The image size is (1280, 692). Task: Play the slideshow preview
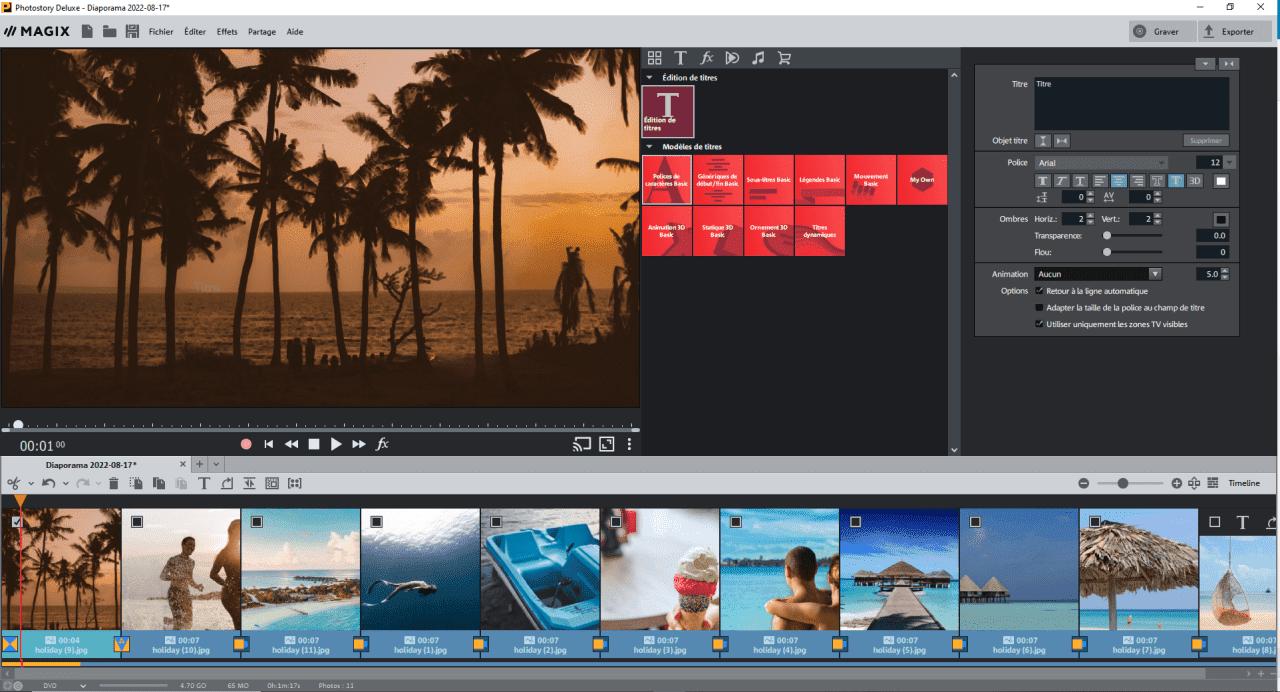(x=335, y=444)
